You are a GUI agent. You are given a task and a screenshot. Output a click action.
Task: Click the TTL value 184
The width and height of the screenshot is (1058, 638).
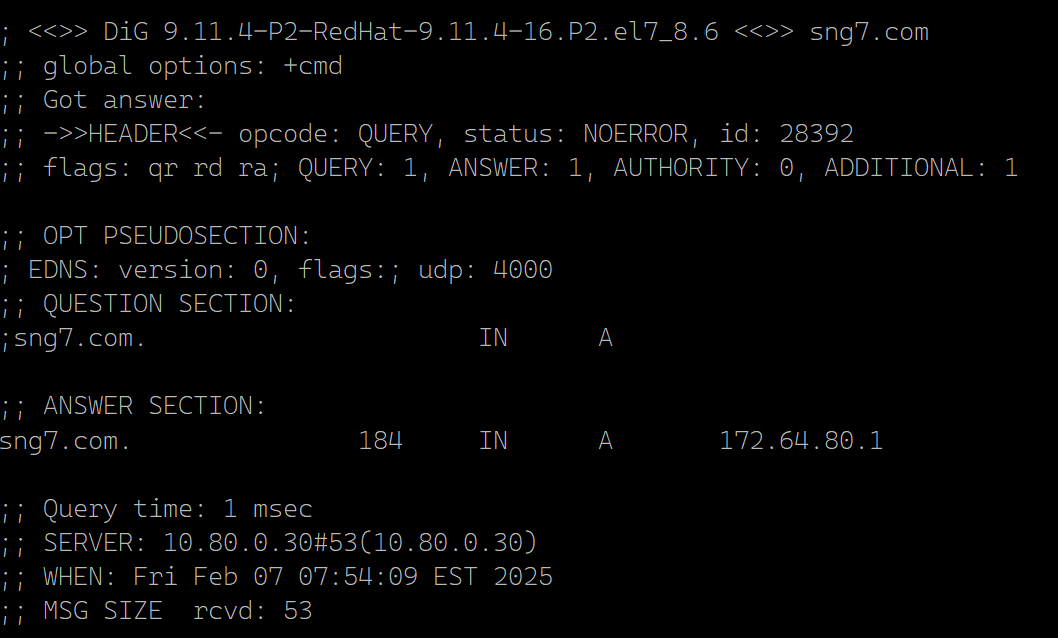coord(380,440)
